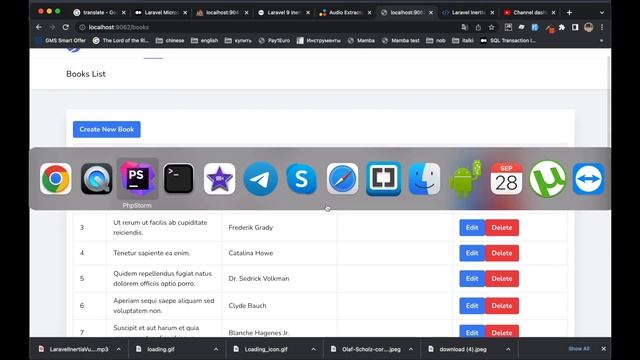Select Android File Transfer in app switcher

[x=466, y=179]
